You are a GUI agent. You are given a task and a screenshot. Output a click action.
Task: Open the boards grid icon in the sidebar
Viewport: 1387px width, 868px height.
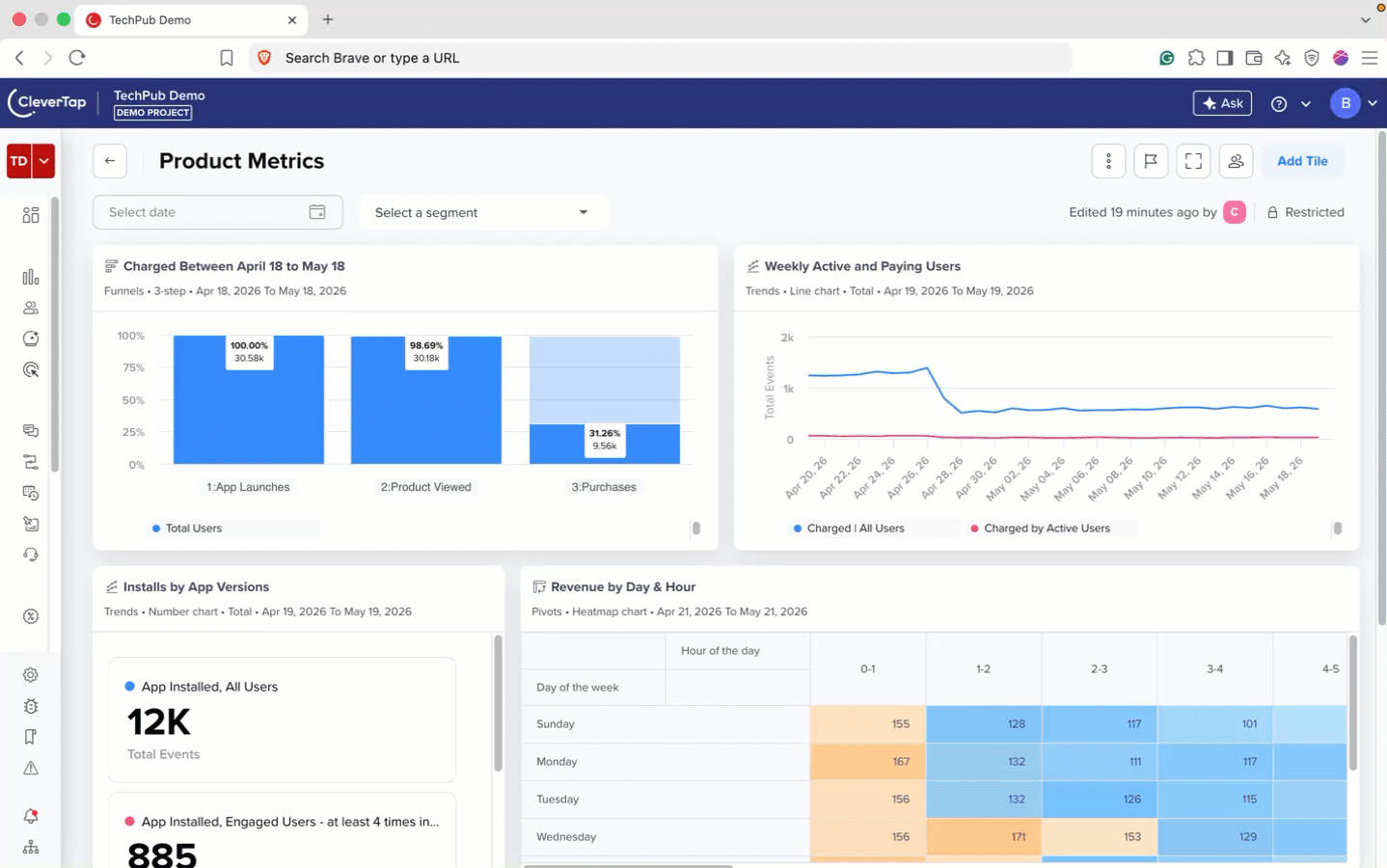tap(31, 215)
